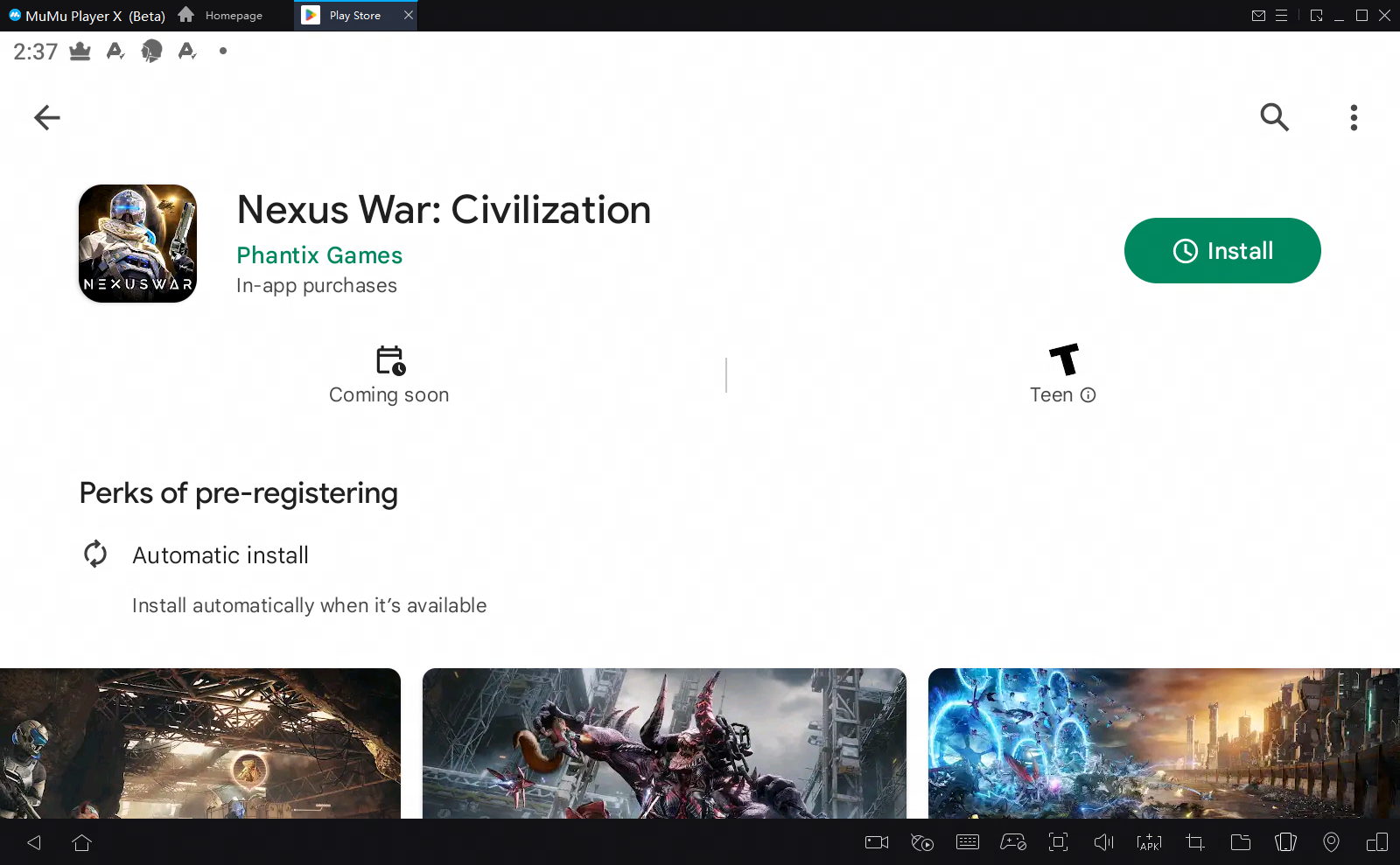1400x865 pixels.
Task: Click the Install button
Action: click(x=1222, y=250)
